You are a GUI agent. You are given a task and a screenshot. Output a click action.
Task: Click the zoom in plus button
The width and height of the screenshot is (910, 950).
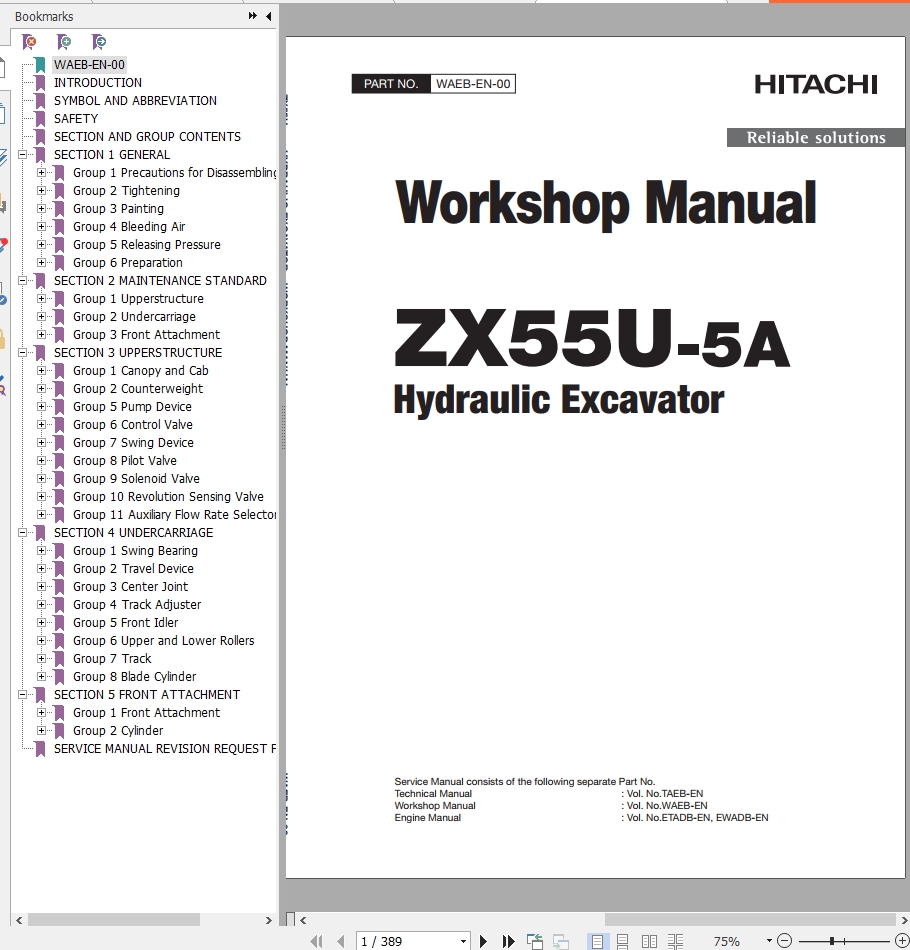(902, 941)
